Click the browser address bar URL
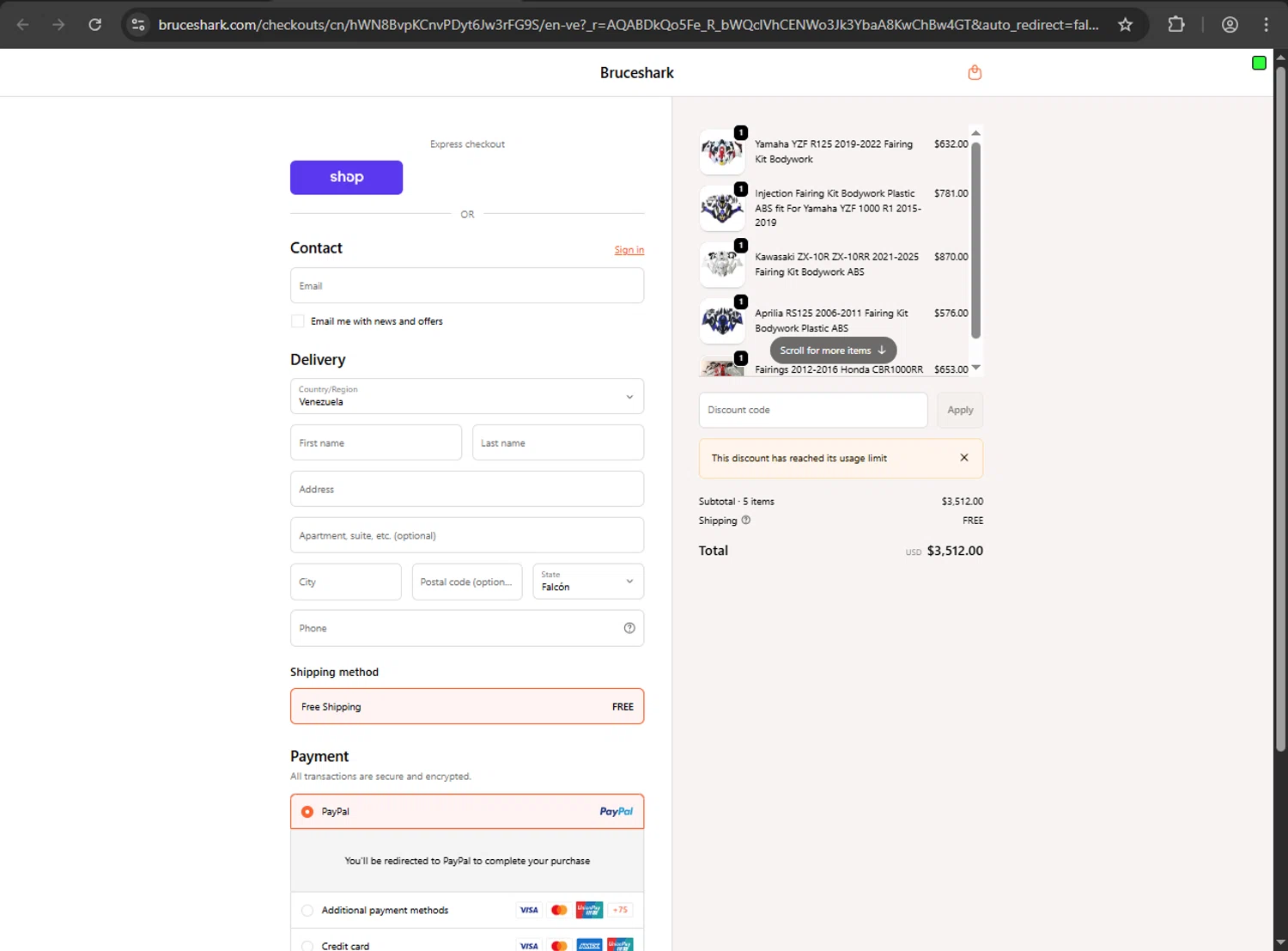 click(x=629, y=25)
